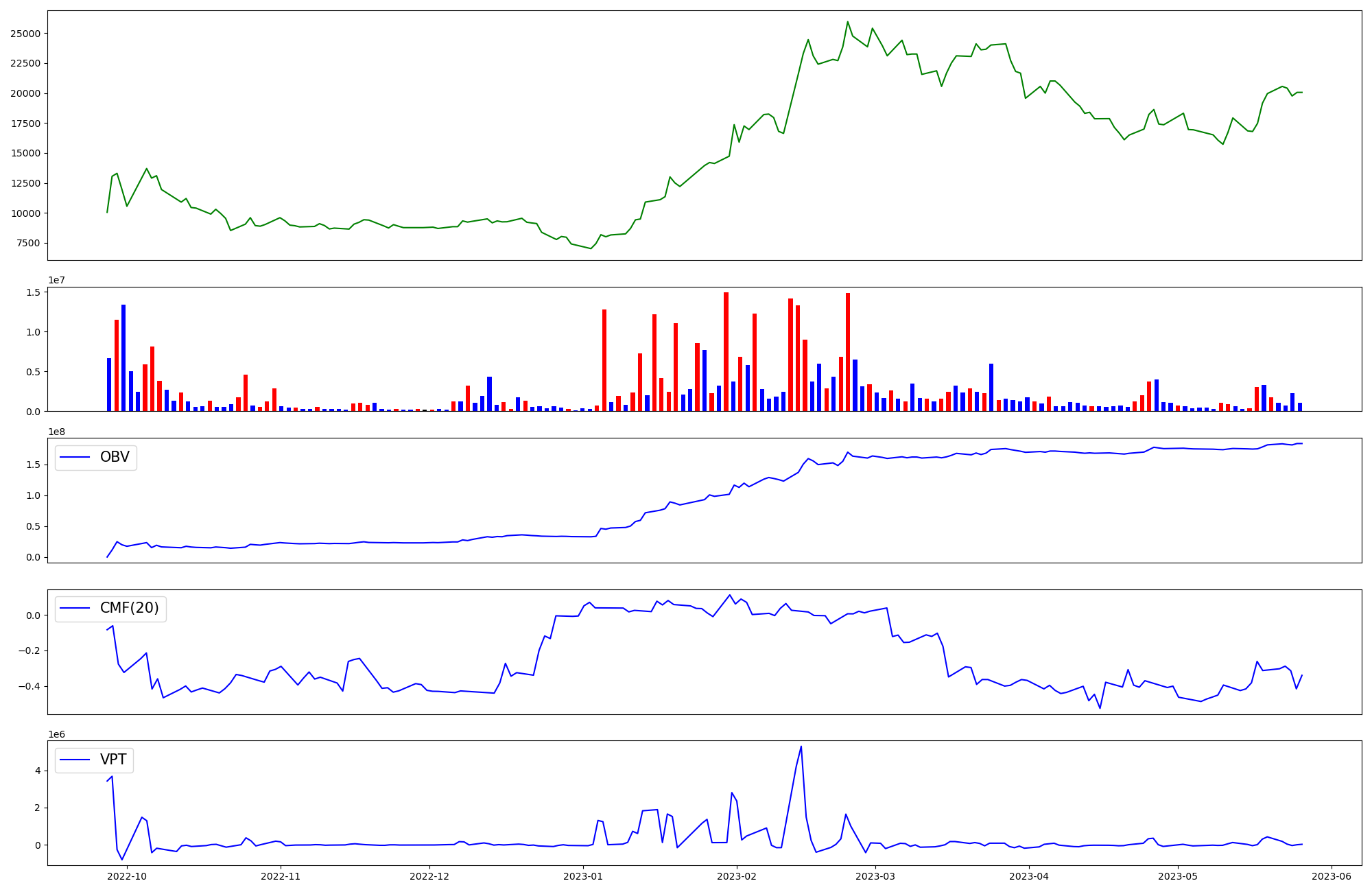The width and height of the screenshot is (1372, 892).
Task: Click the 2022-11 x-axis date label
Action: (x=281, y=876)
